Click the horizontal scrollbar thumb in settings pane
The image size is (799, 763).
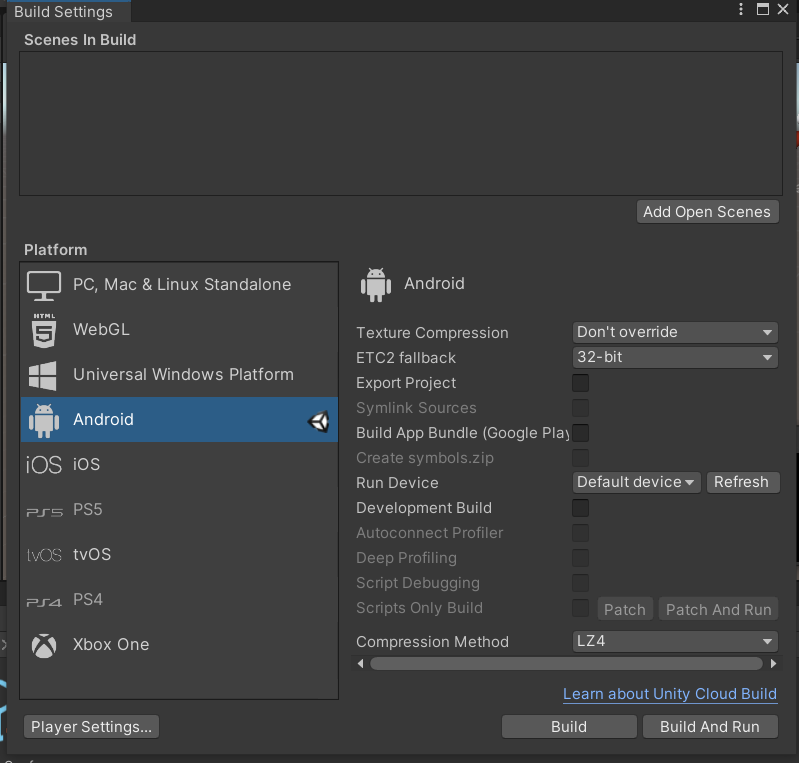[566, 664]
